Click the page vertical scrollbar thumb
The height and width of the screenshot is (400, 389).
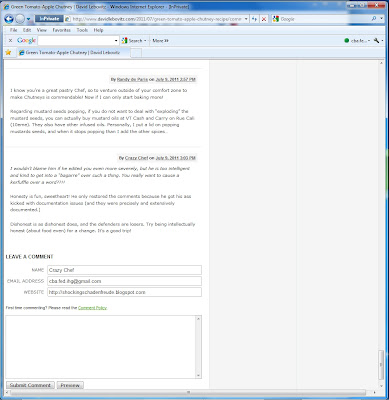[381, 365]
